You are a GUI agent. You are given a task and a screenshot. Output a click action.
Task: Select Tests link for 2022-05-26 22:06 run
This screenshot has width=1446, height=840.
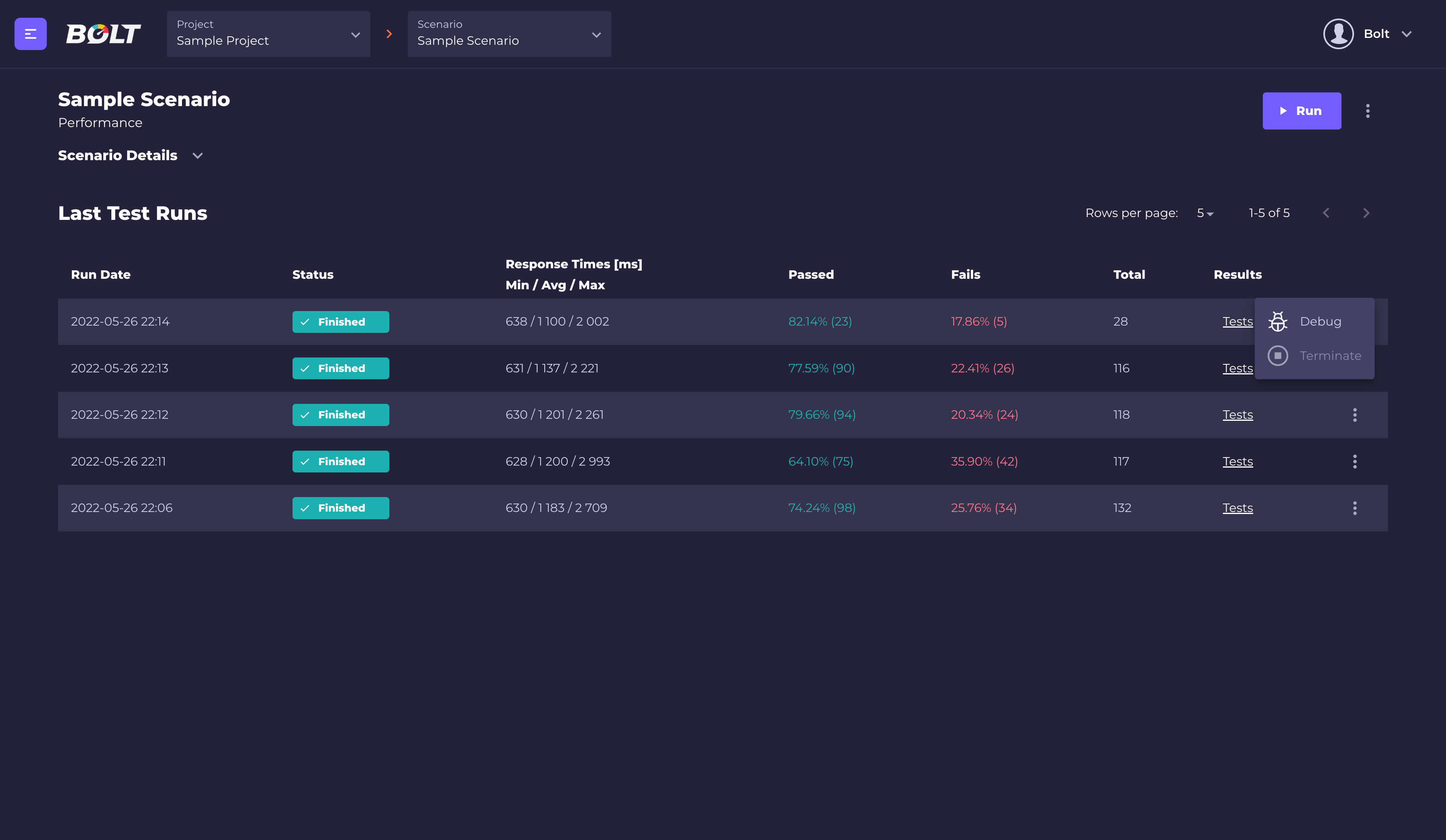[1238, 508]
